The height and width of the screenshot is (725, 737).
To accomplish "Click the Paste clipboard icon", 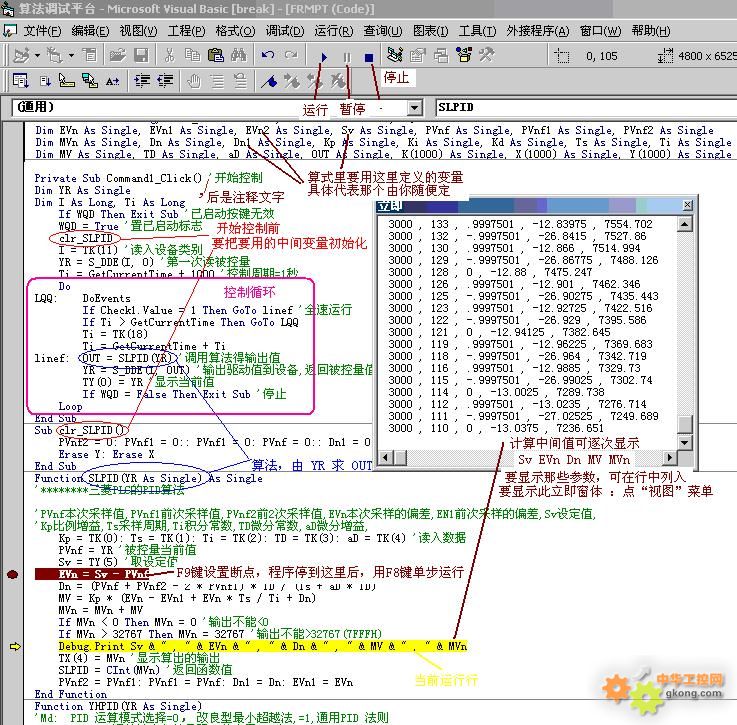I will pos(215,55).
